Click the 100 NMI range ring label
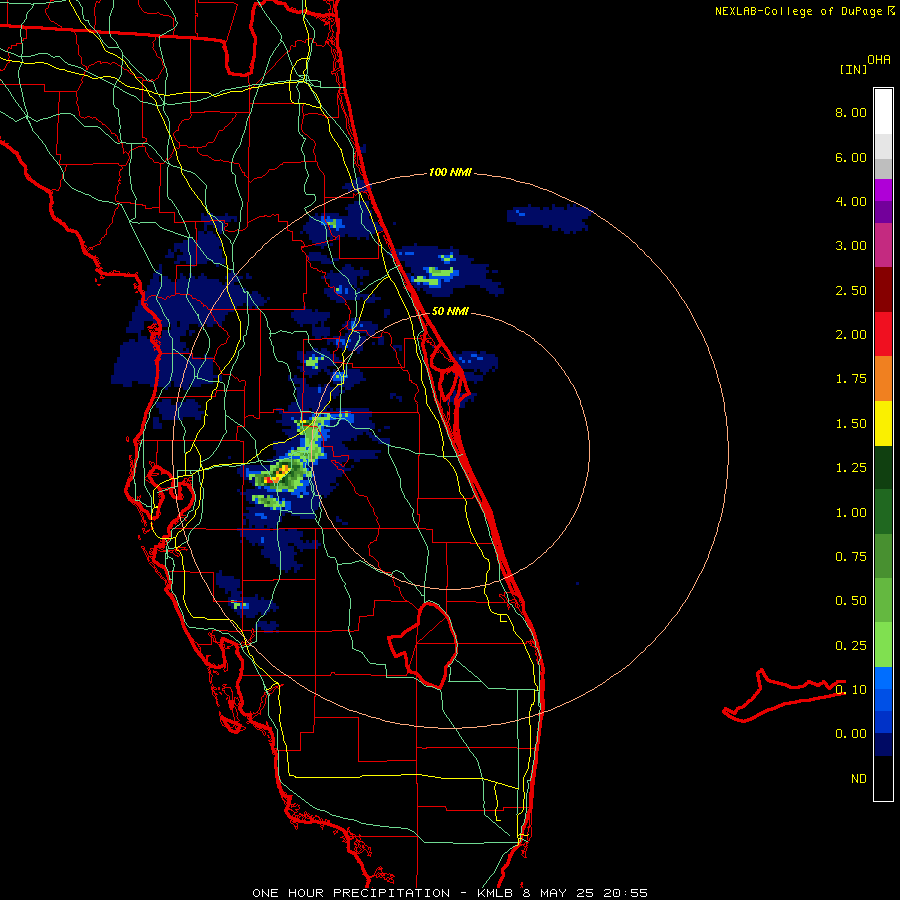The height and width of the screenshot is (900, 900). (450, 172)
